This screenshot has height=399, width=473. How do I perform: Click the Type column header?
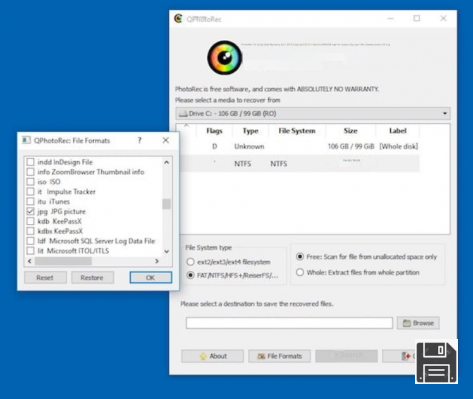click(250, 131)
